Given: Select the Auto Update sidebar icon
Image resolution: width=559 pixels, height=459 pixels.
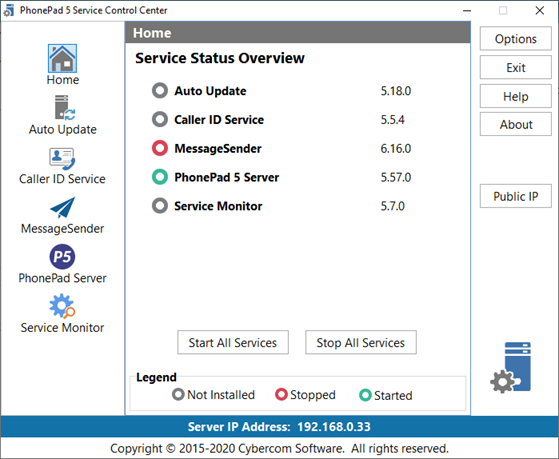Looking at the screenshot, I should pyautogui.click(x=65, y=107).
